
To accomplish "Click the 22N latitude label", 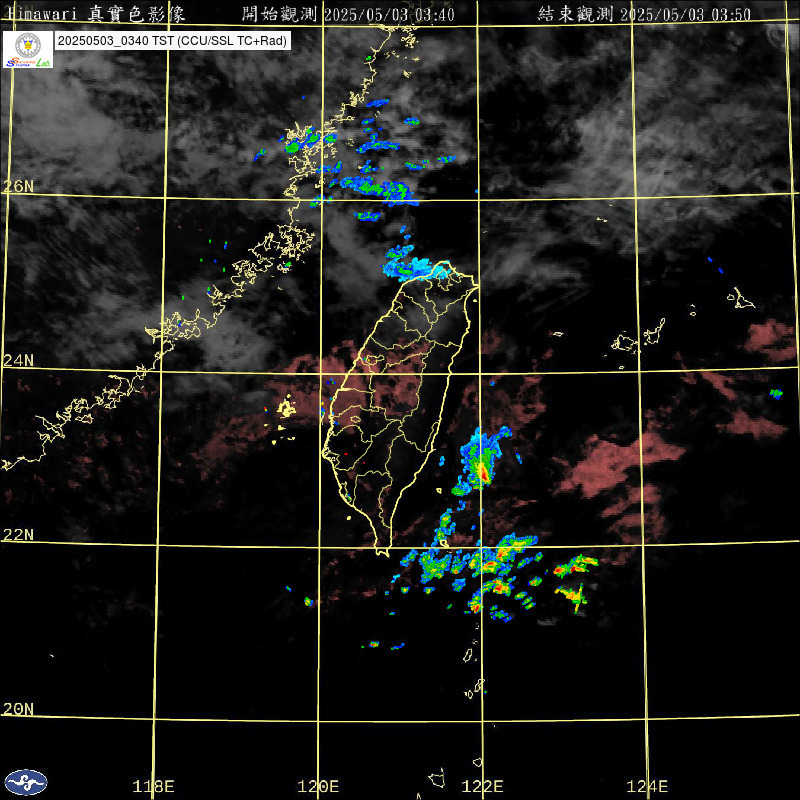I will click(19, 535).
